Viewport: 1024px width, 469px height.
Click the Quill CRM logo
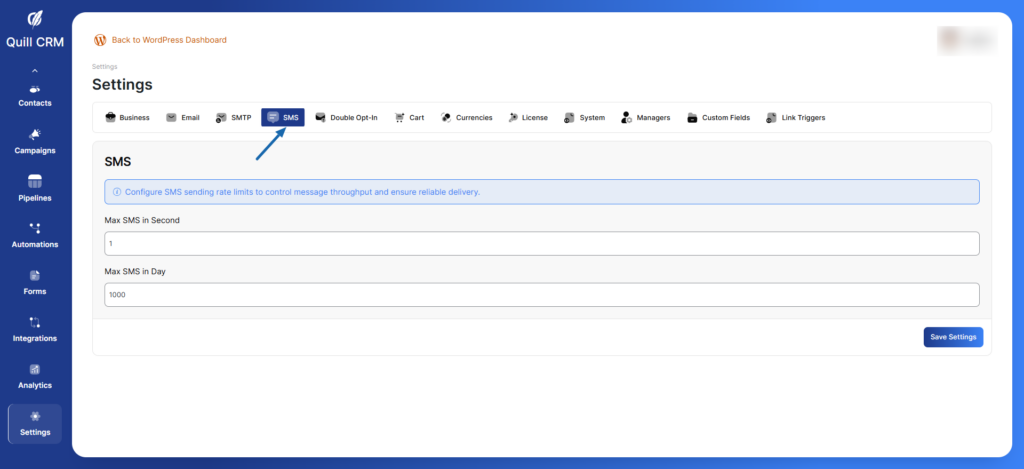click(x=35, y=26)
